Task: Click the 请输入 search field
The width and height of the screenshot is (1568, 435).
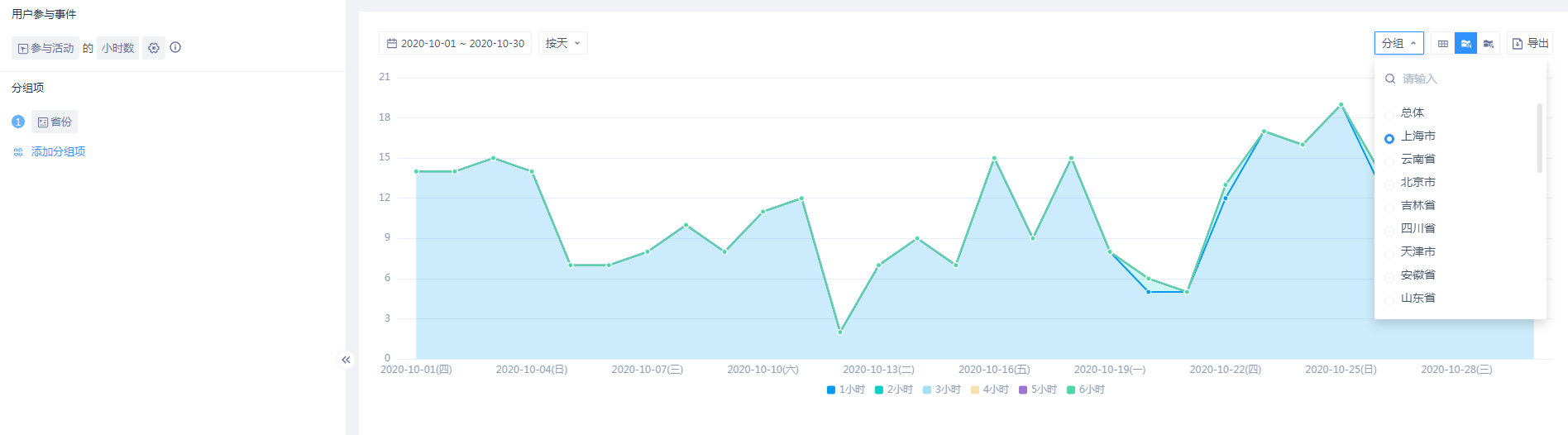Action: tap(1464, 79)
